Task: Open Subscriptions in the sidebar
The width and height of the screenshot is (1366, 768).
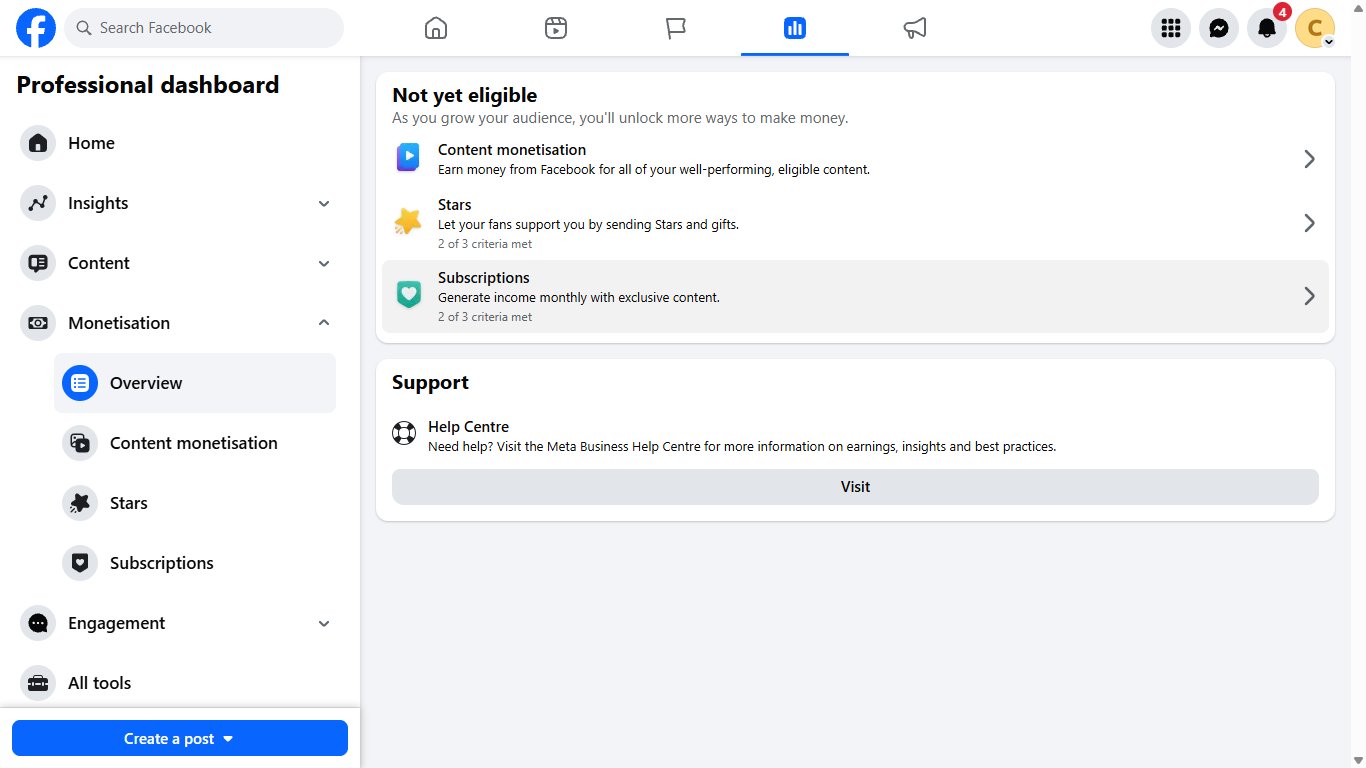Action: [x=195, y=563]
